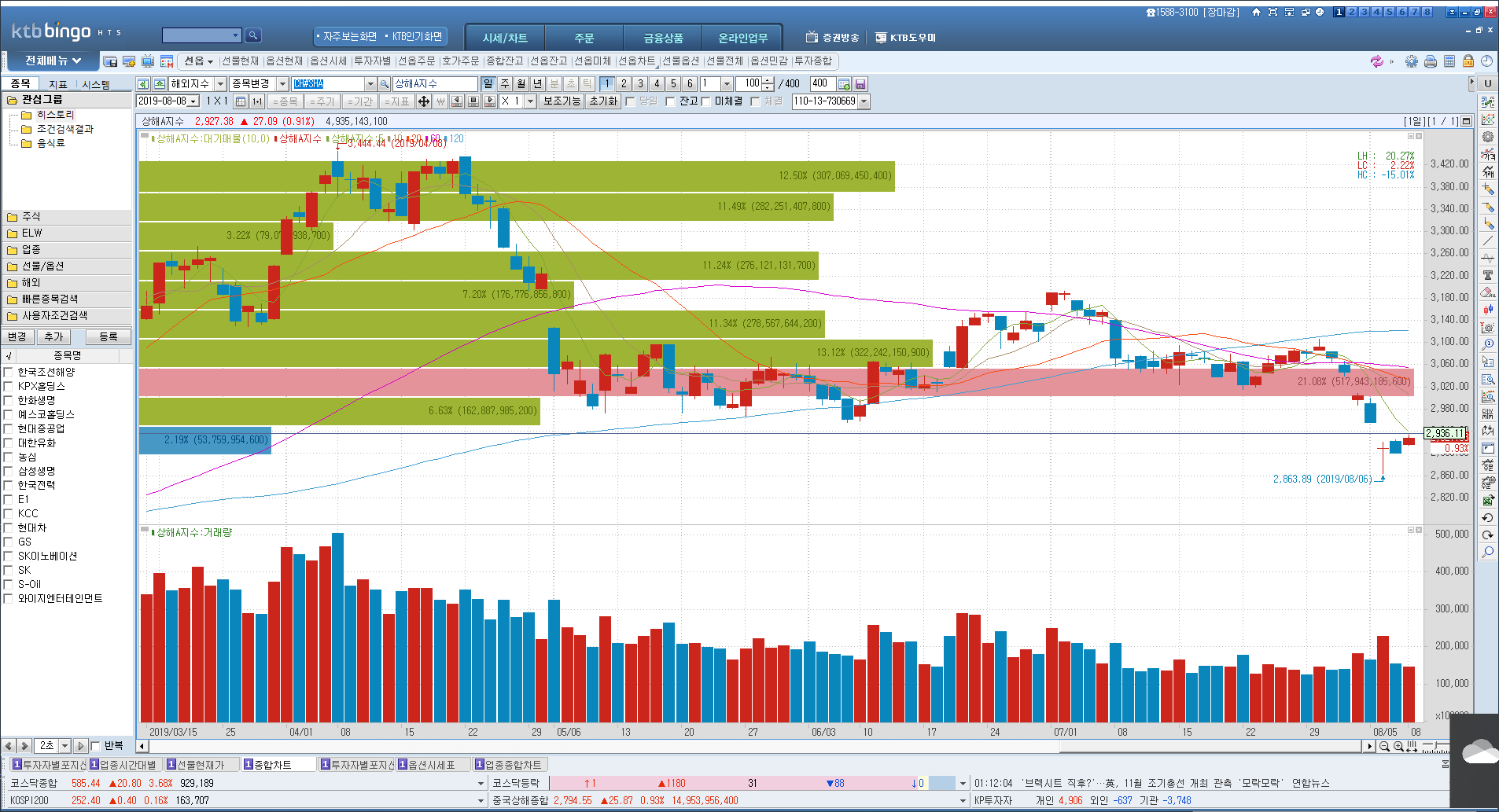This screenshot has height=812, width=1499.
Task: Click the purple save disk icon after 400
Action: click(860, 83)
